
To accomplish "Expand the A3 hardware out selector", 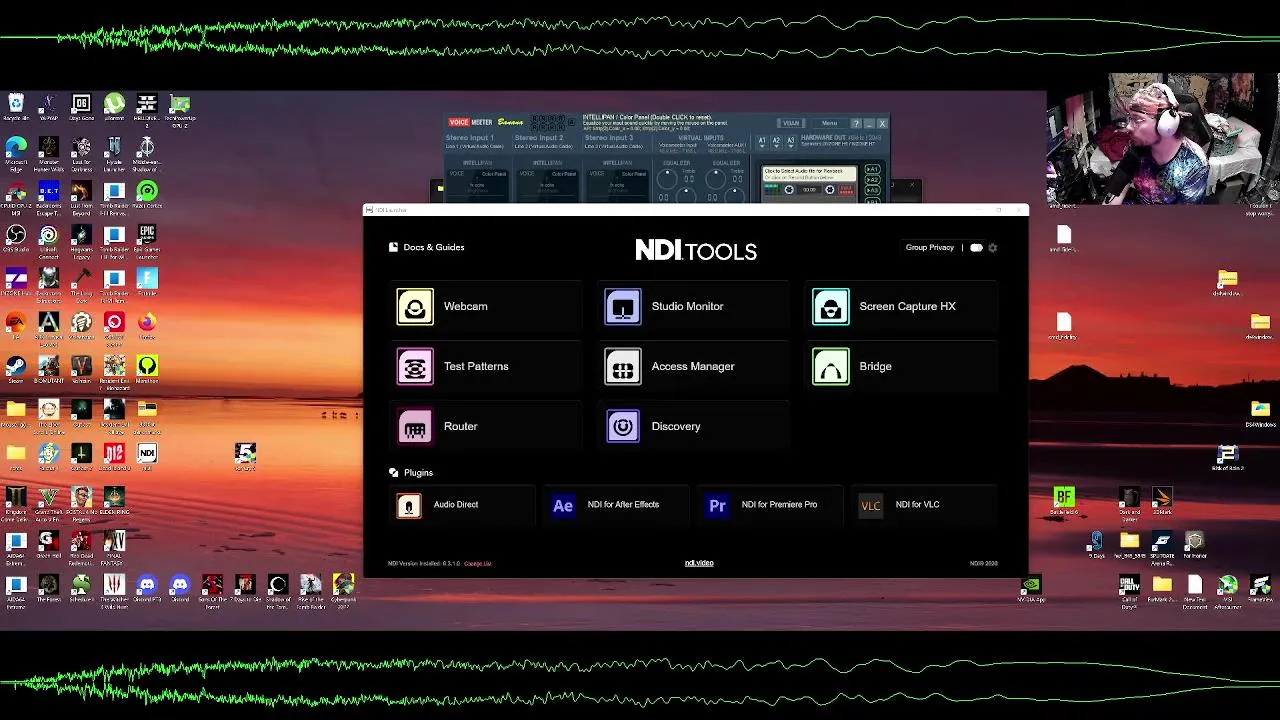I will [x=791, y=142].
